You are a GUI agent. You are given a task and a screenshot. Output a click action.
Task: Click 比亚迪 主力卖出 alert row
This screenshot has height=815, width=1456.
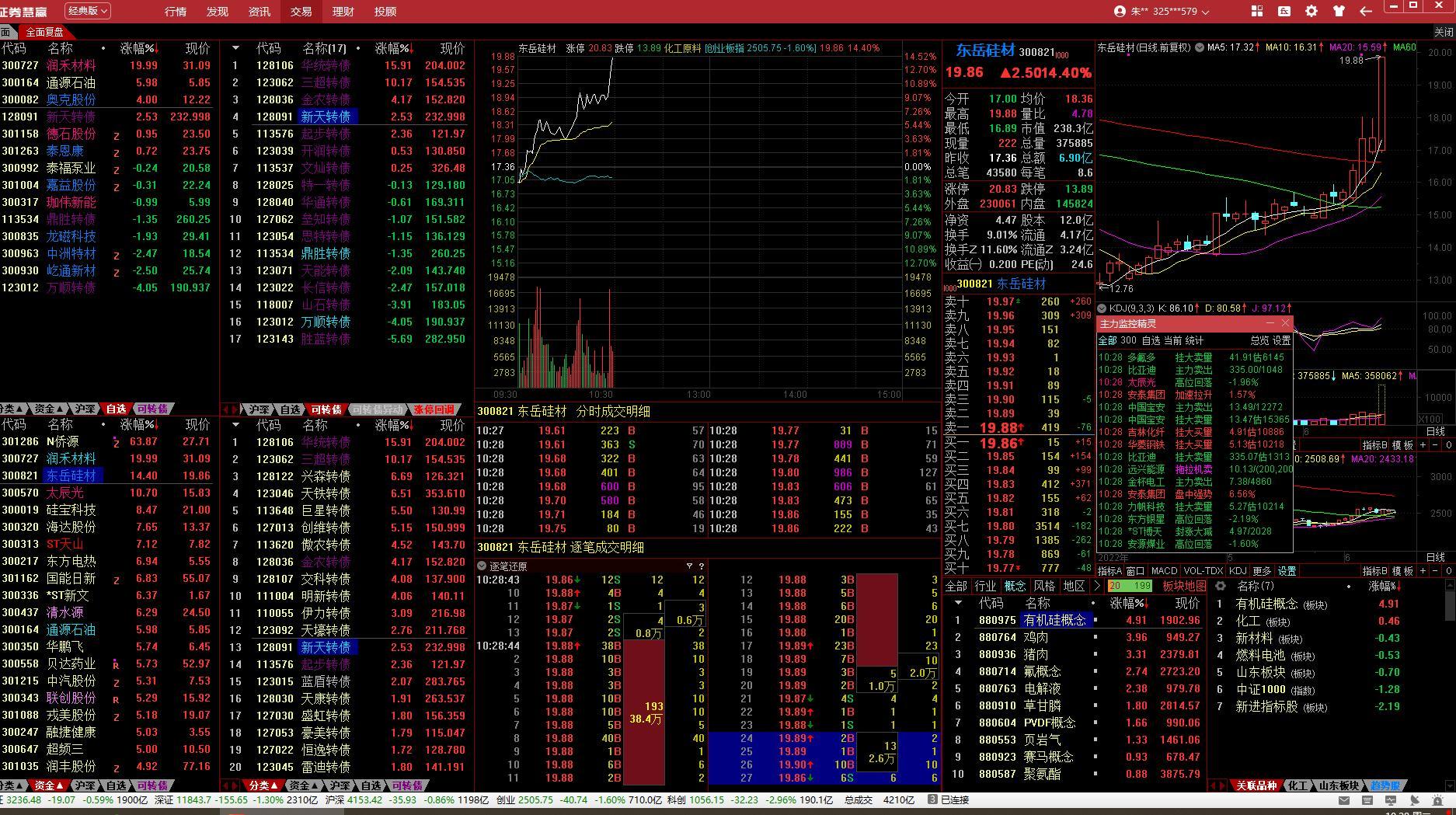point(1195,370)
